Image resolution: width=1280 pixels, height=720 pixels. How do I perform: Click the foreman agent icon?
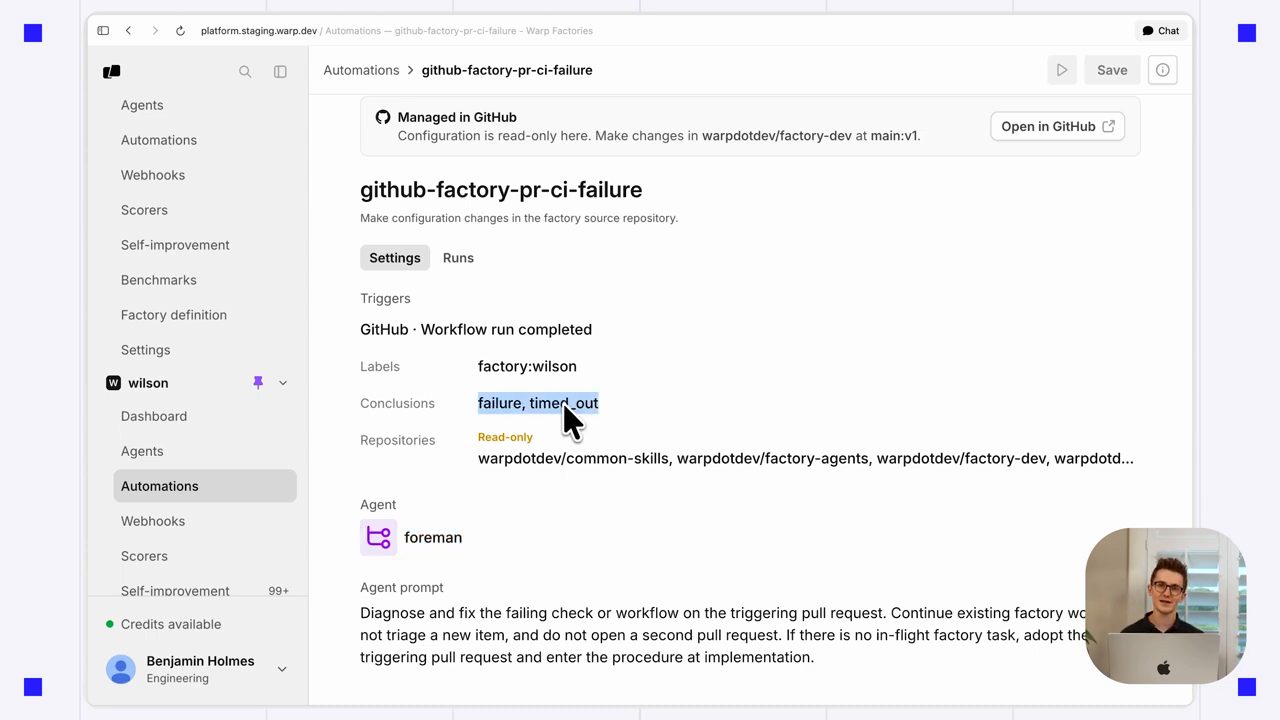tap(378, 537)
